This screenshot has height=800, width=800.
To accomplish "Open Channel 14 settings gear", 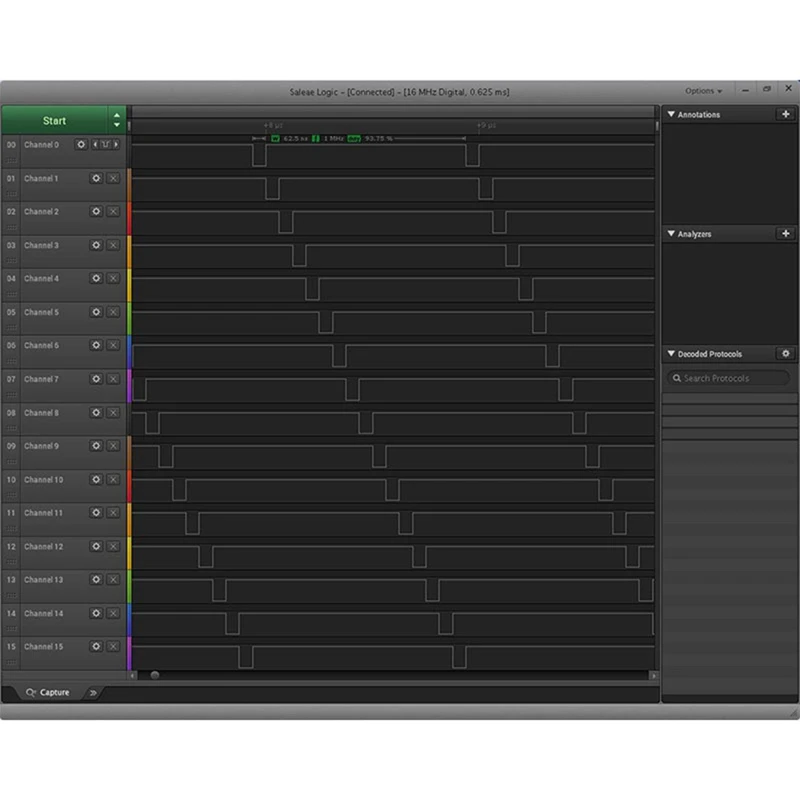I will (96, 613).
